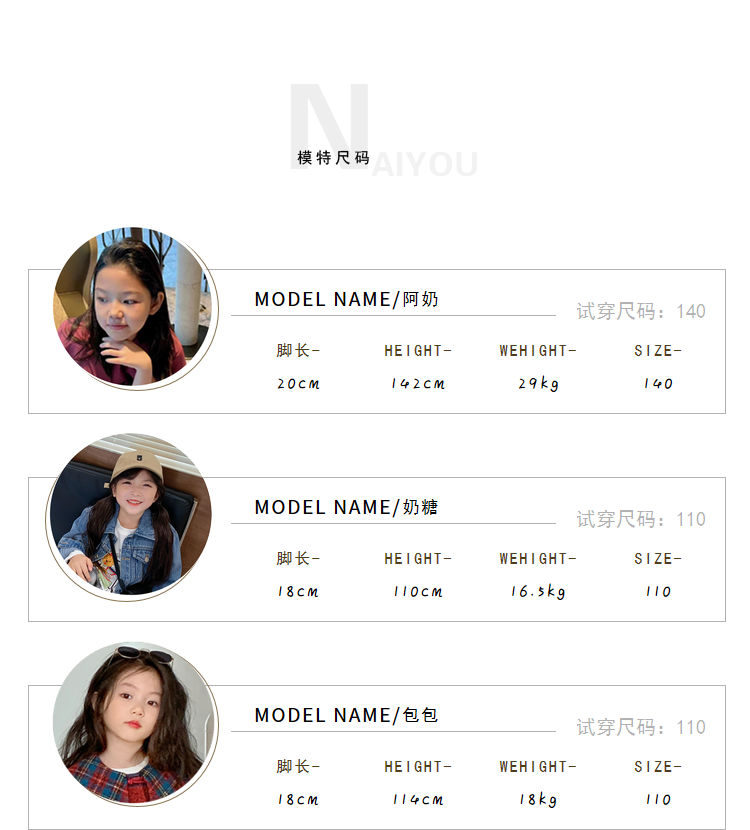Click the 包包 model portrait photo
The width and height of the screenshot is (750, 830).
click(x=133, y=723)
